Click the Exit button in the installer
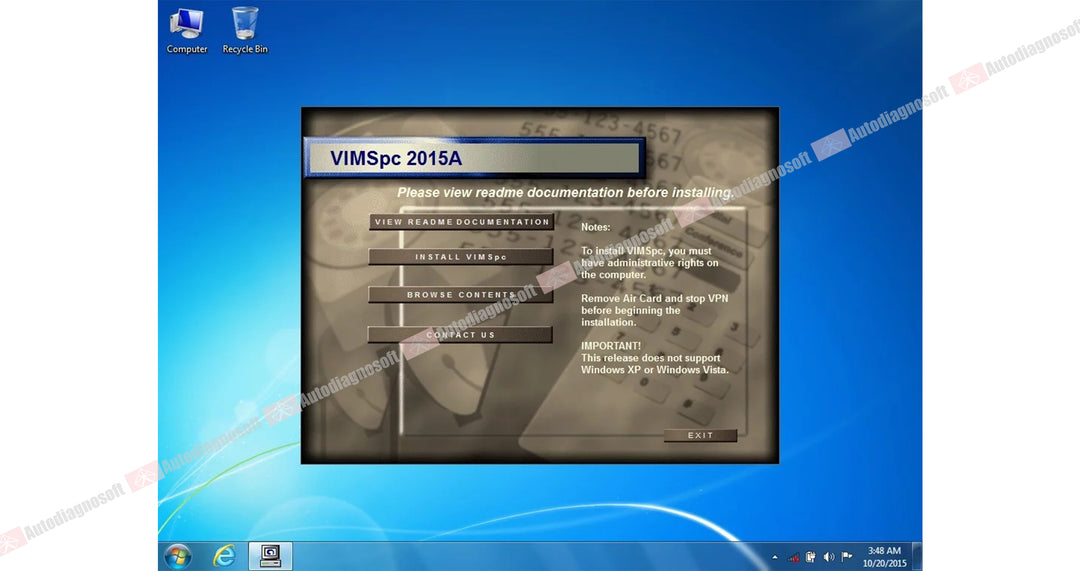Viewport: 1080px width, 571px height. 700,435
